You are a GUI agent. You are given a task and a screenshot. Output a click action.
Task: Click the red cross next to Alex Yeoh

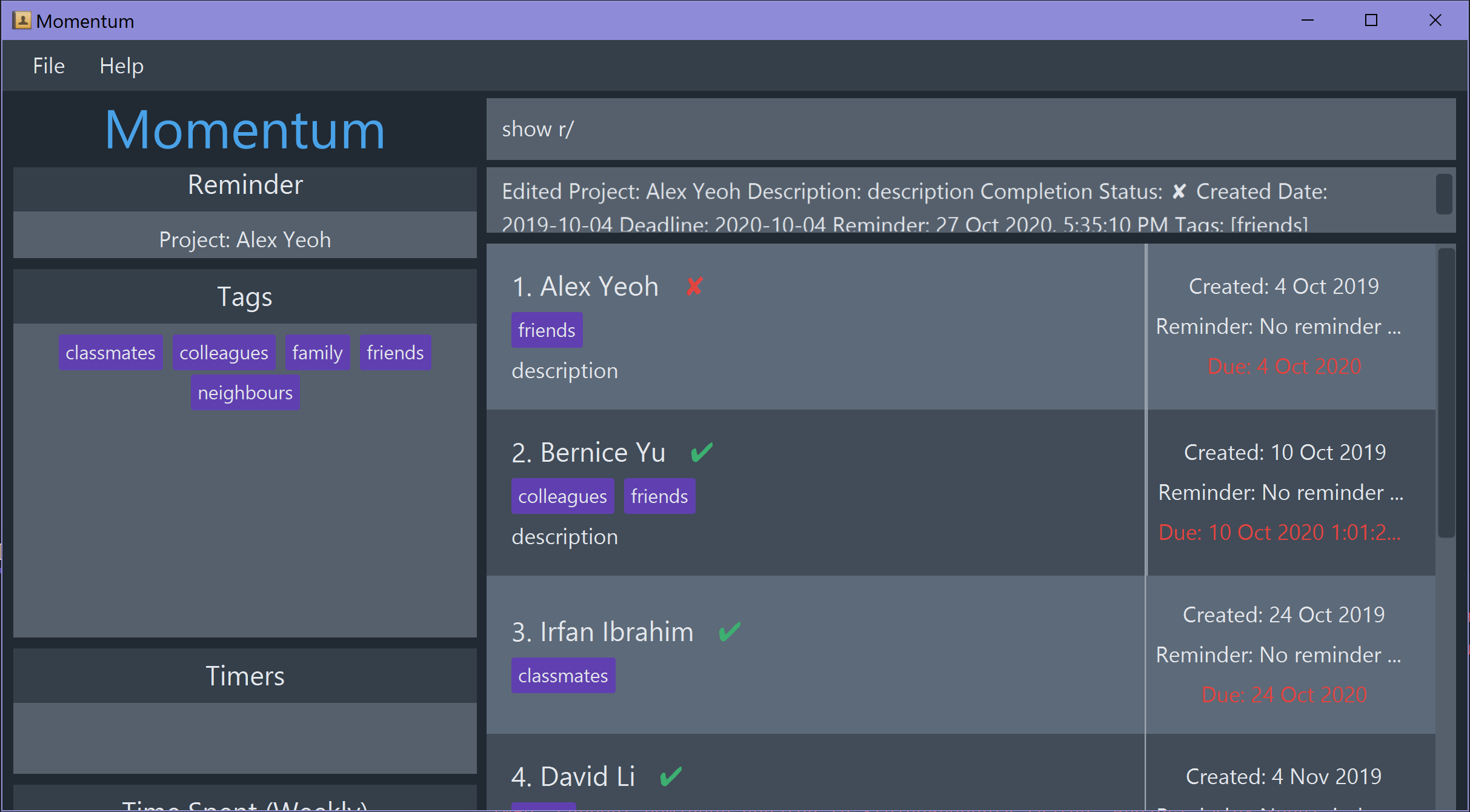[x=694, y=286]
